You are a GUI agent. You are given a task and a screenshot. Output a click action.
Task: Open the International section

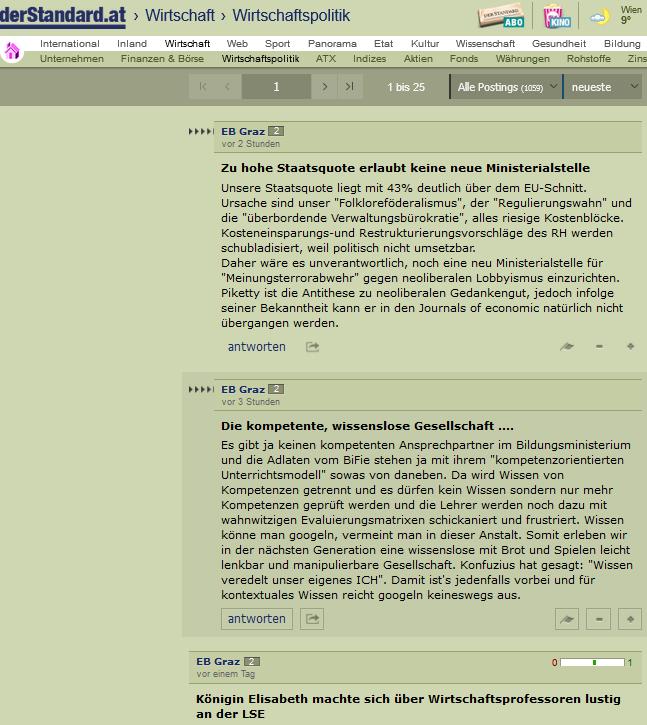70,43
